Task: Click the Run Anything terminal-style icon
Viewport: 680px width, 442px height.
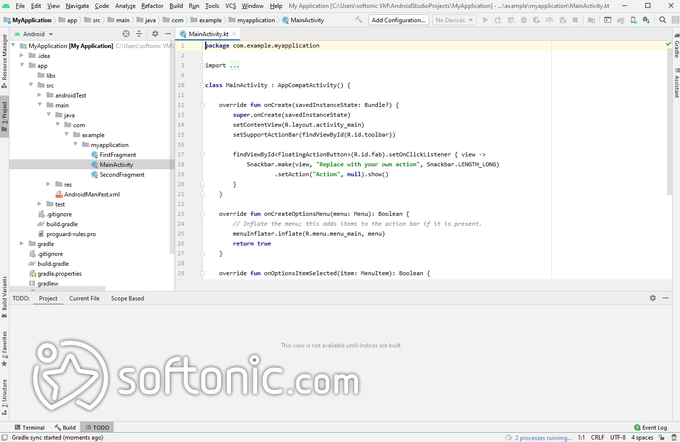Action: pos(608,20)
